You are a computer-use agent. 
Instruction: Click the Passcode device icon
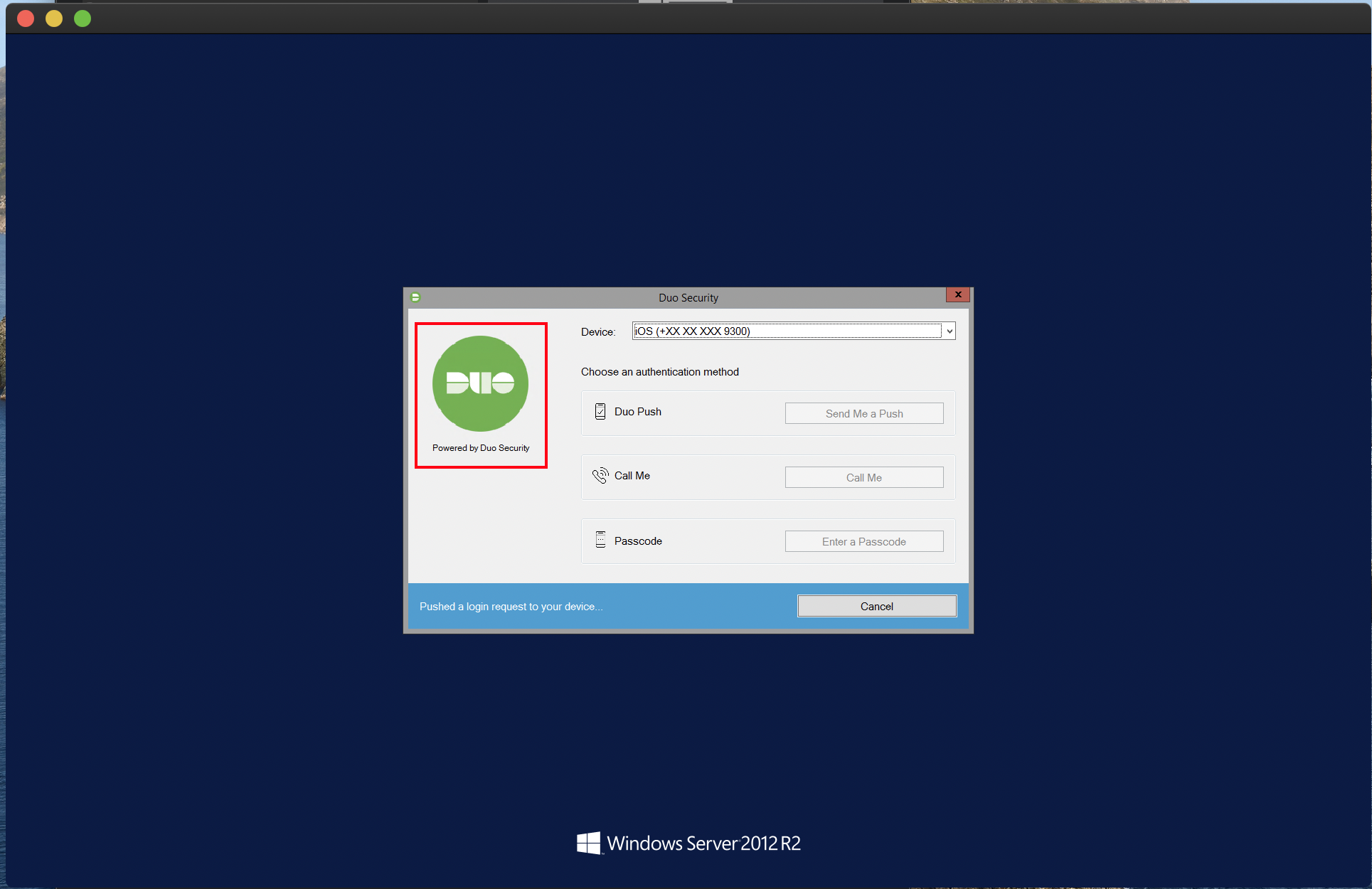coord(600,540)
